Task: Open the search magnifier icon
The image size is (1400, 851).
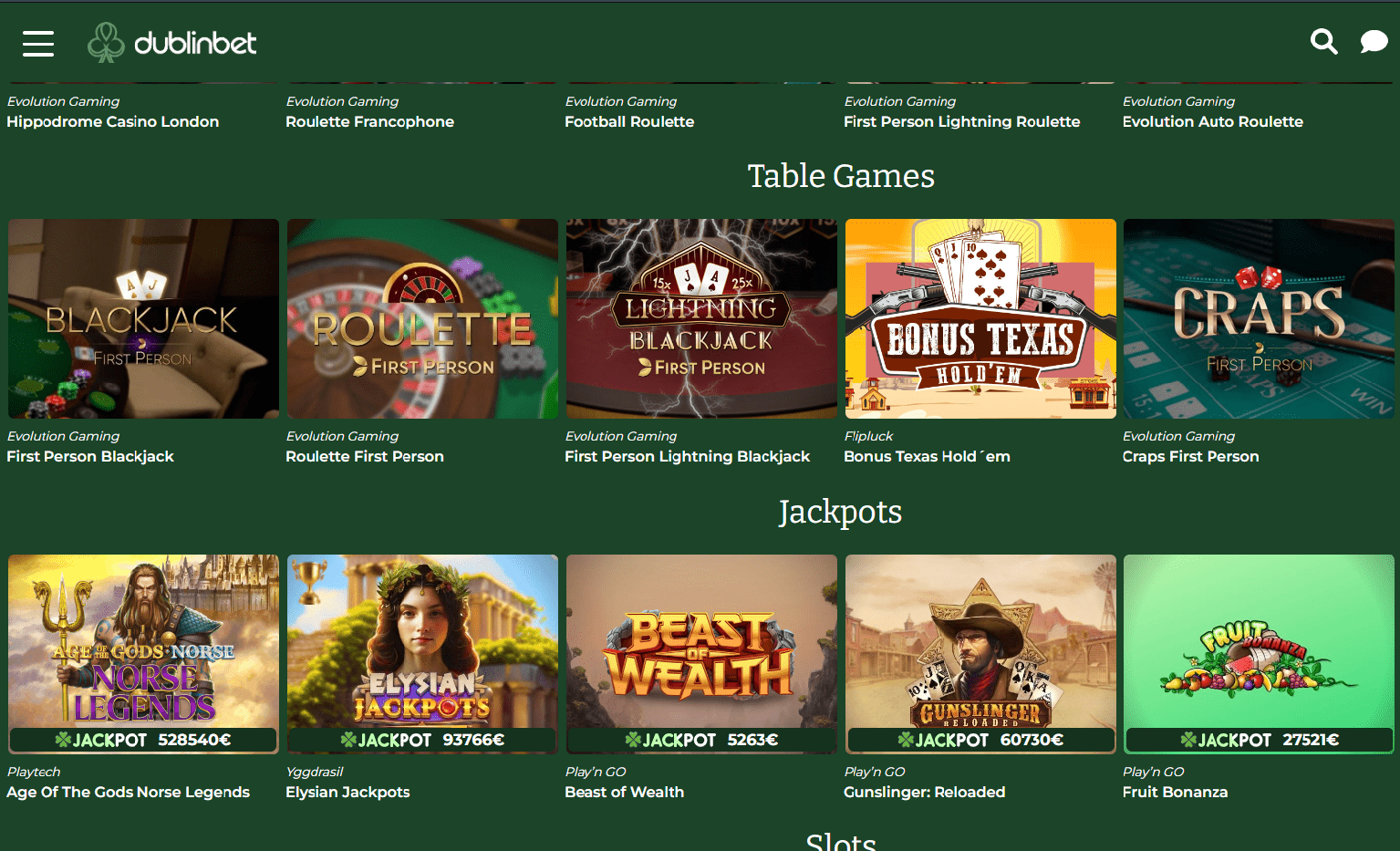Action: 1323,42
